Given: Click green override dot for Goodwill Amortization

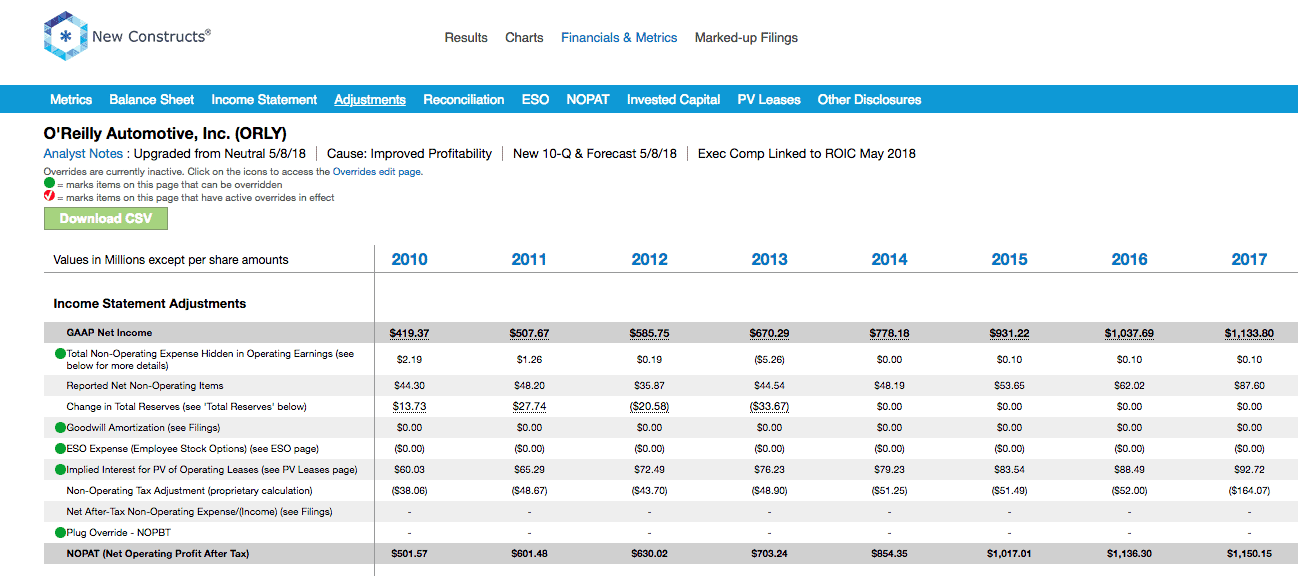Looking at the screenshot, I should [x=60, y=427].
